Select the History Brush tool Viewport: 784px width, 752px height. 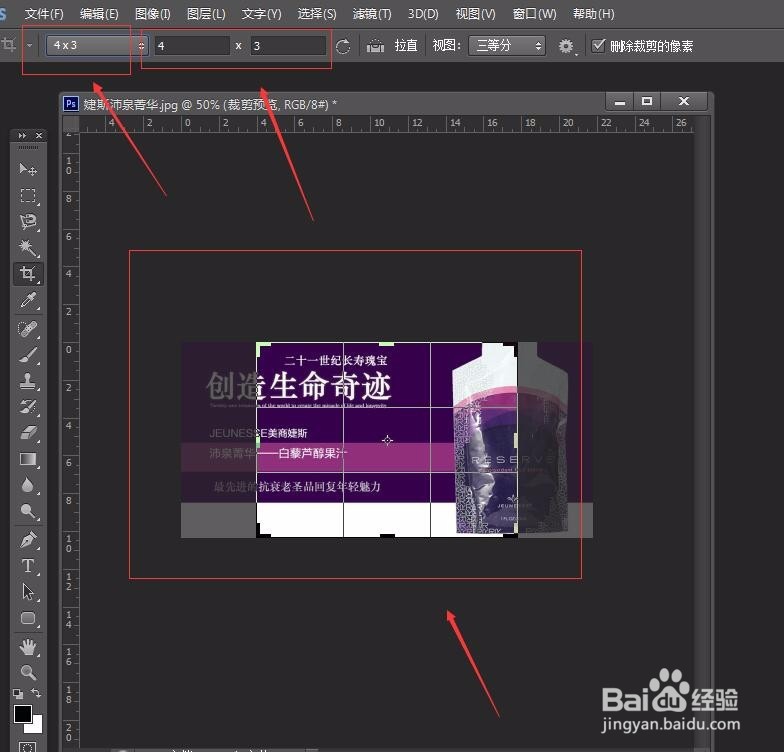tap(28, 407)
